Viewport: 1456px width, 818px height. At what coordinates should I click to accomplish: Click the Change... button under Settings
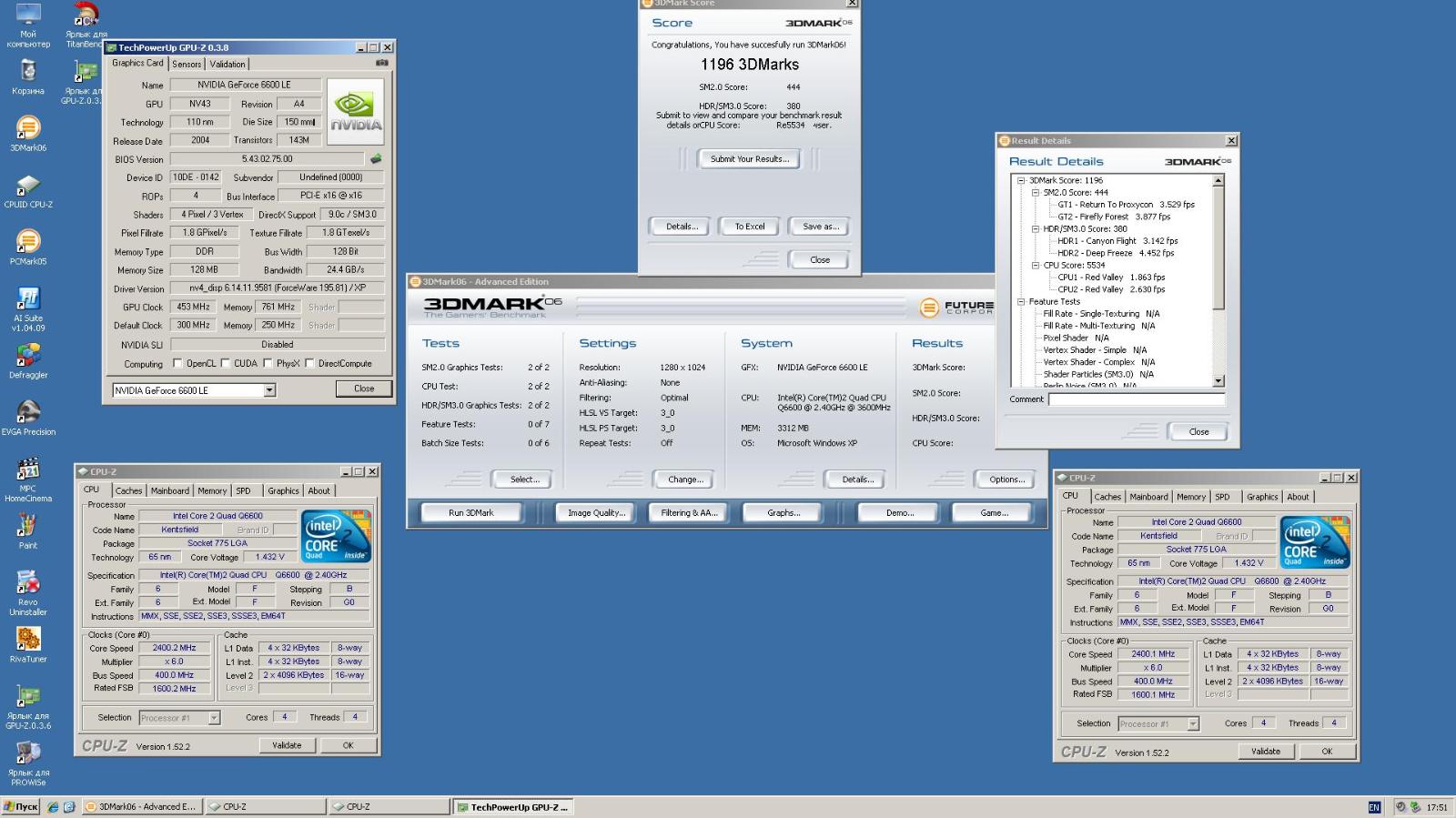(x=685, y=480)
